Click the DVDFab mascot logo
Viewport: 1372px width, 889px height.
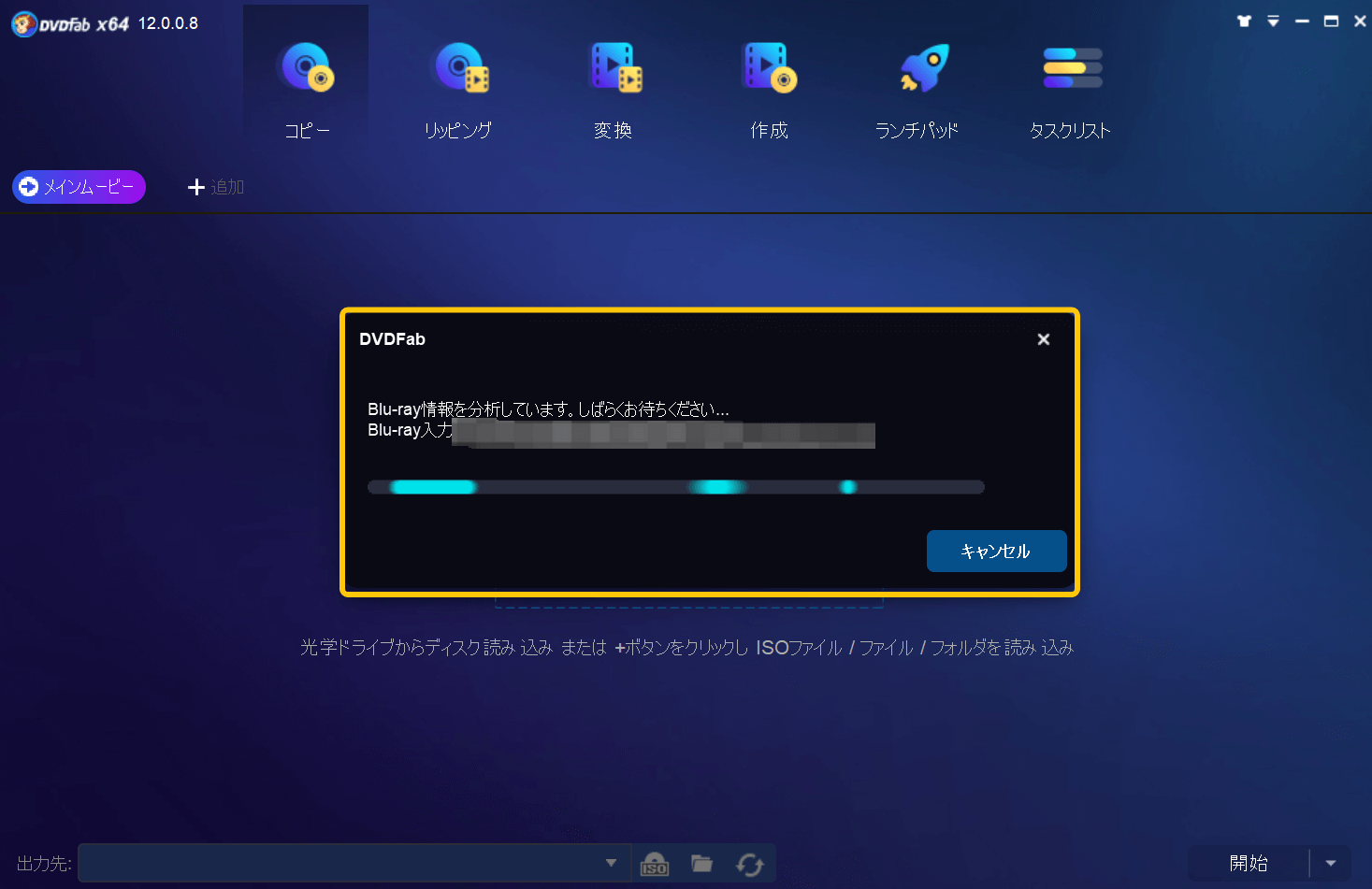pos(24,23)
